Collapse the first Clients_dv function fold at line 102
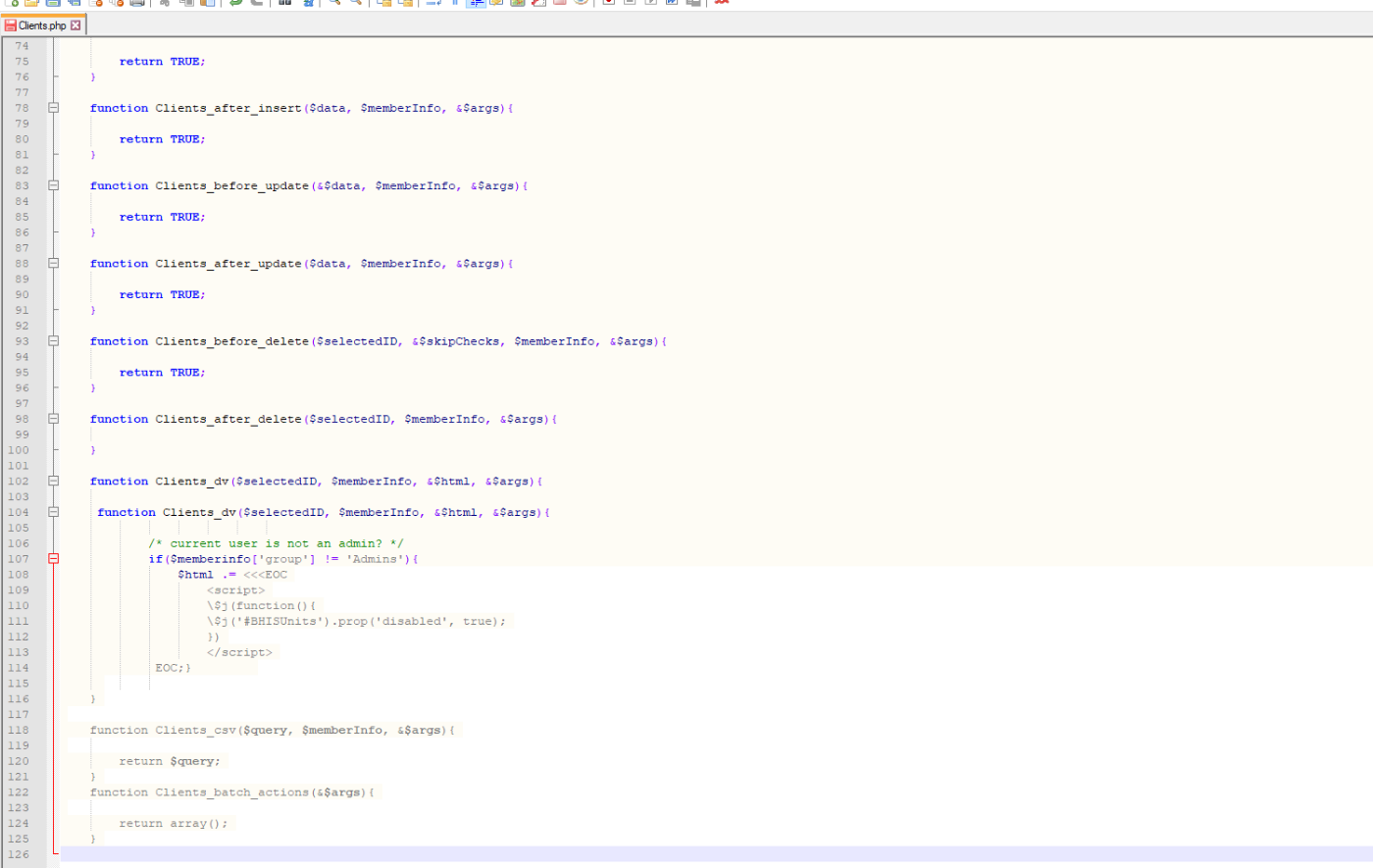 [54, 482]
